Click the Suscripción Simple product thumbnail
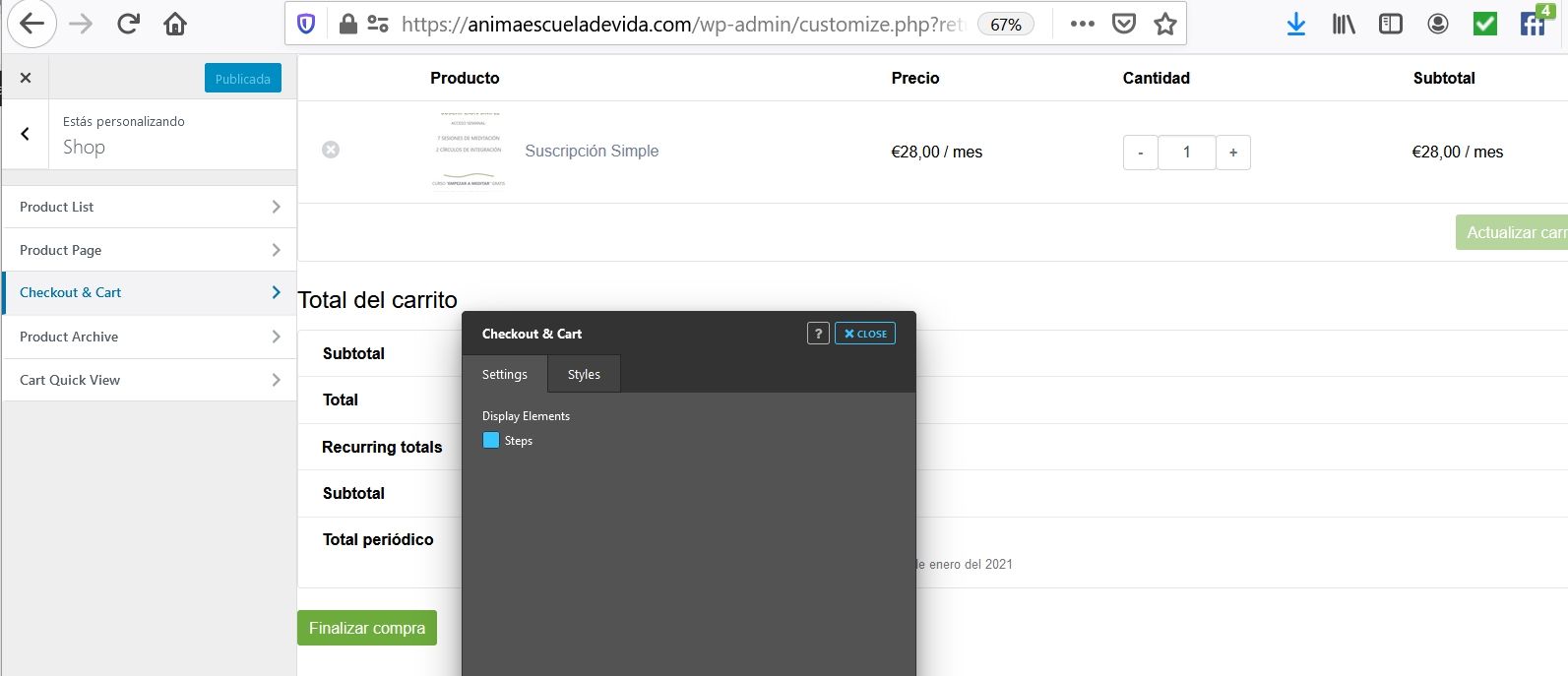 tap(469, 151)
